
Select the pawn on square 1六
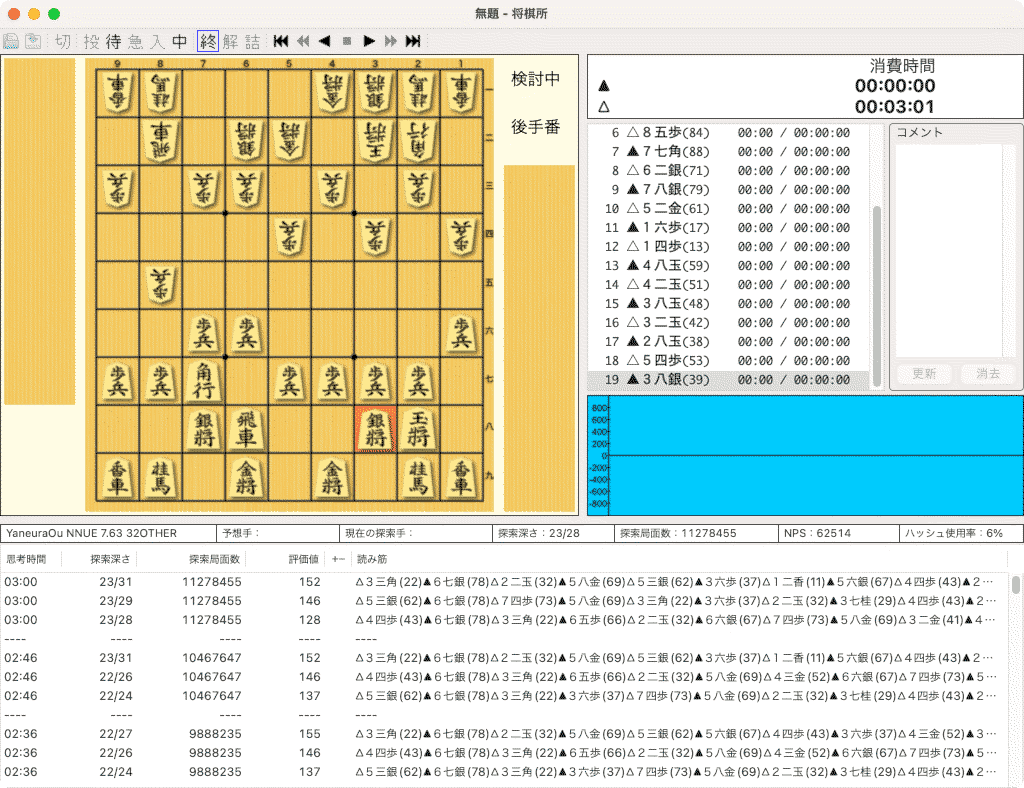tap(462, 333)
